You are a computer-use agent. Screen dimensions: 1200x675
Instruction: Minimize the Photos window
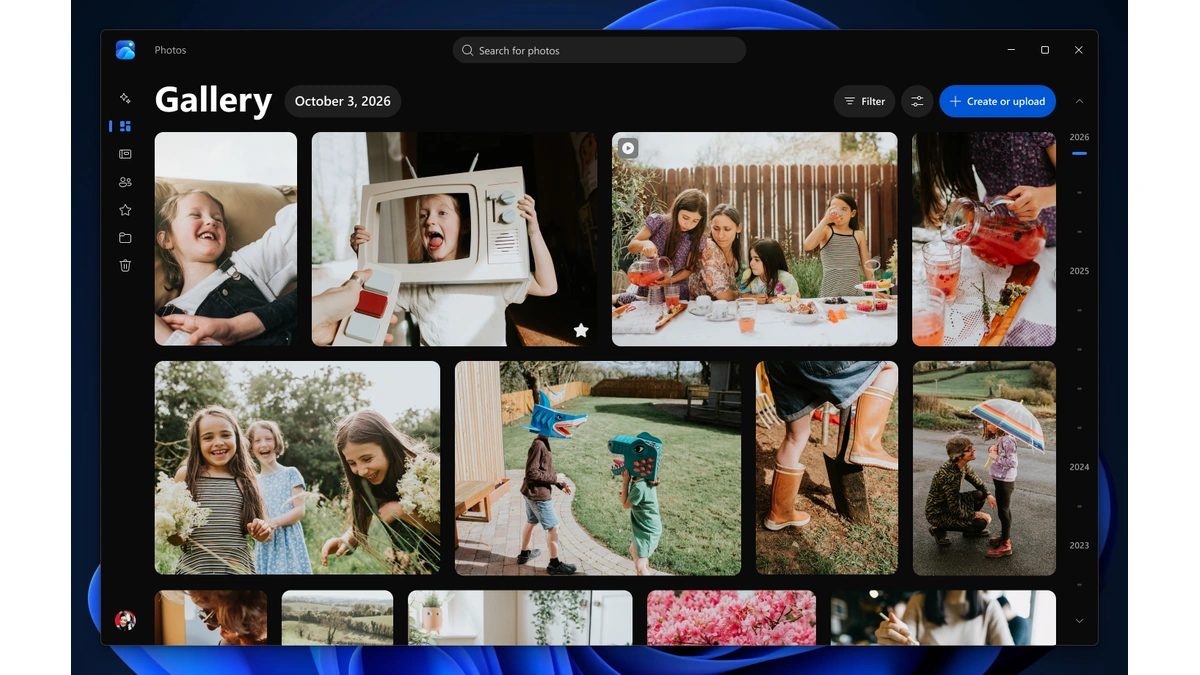click(x=1012, y=50)
